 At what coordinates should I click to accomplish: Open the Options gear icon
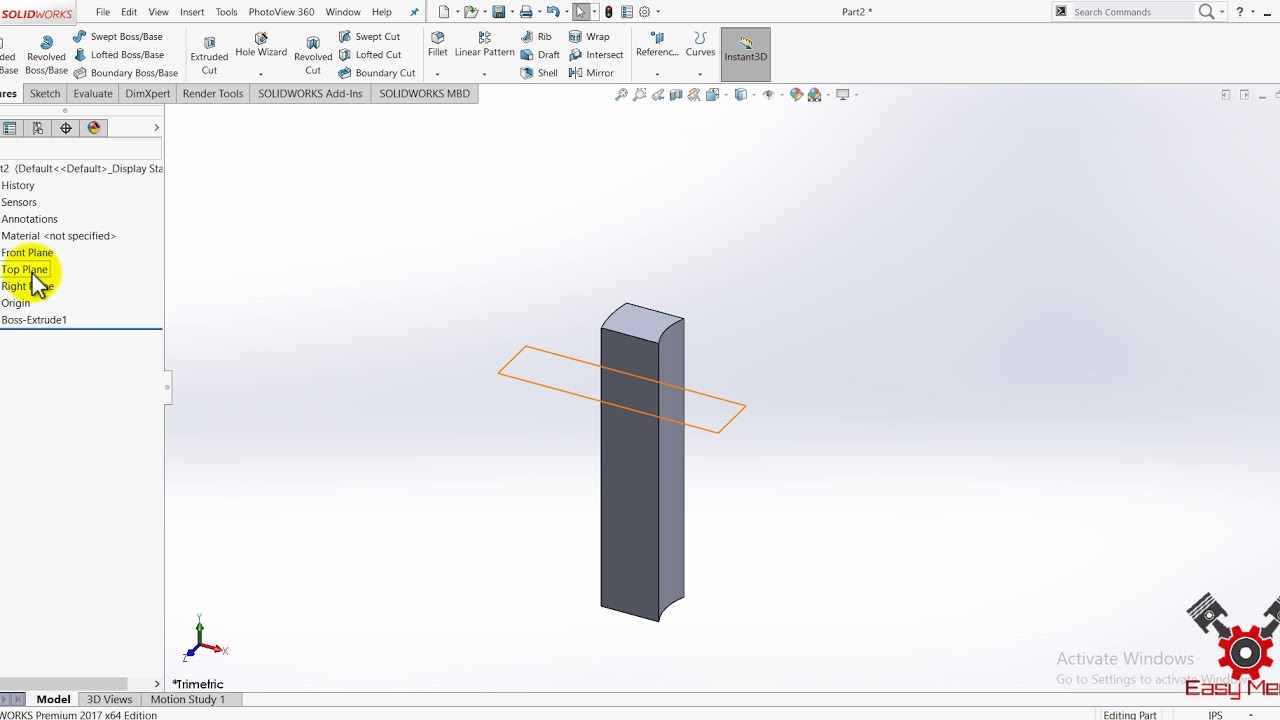pyautogui.click(x=645, y=12)
